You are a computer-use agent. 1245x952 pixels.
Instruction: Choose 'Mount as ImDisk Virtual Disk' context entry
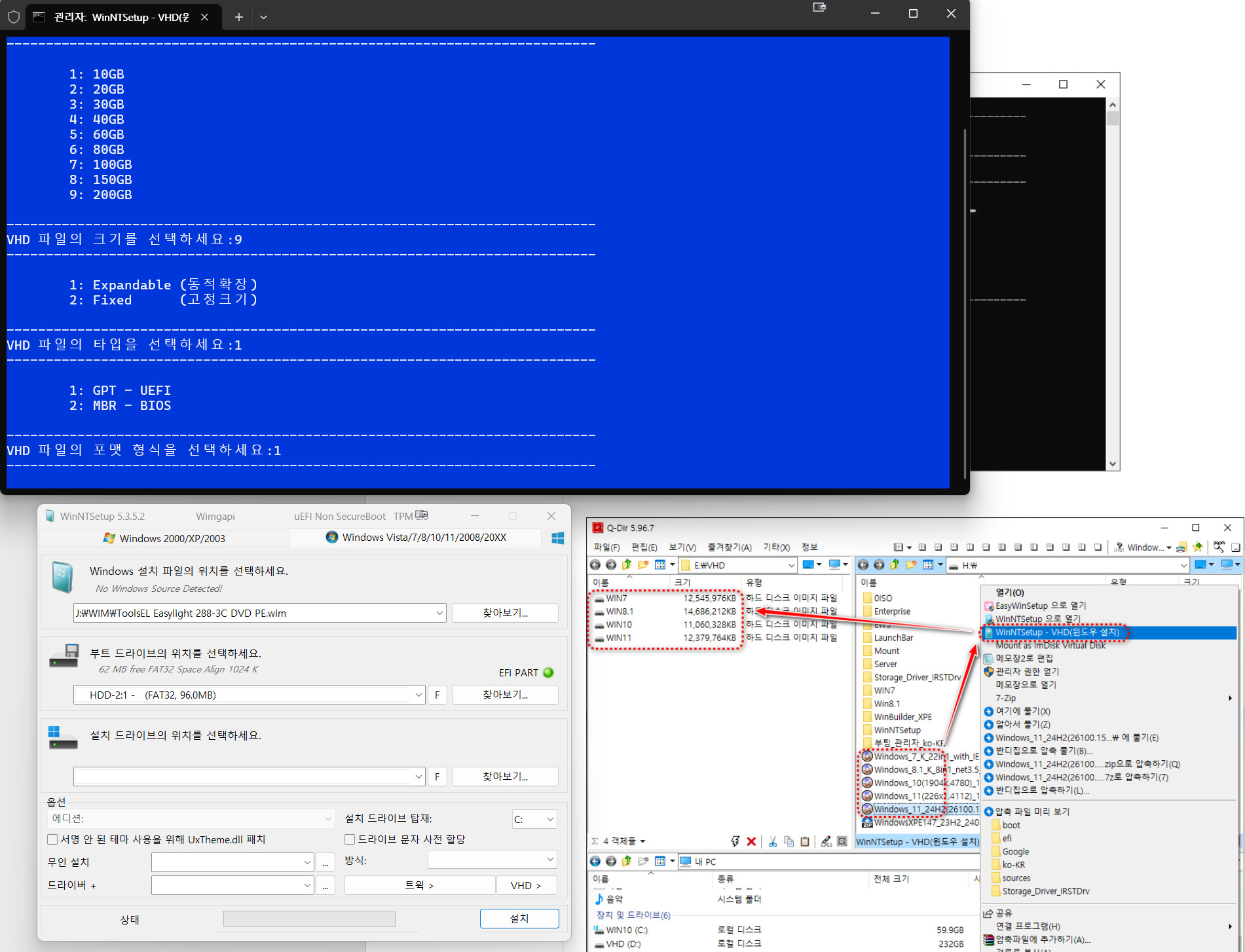coord(1050,646)
